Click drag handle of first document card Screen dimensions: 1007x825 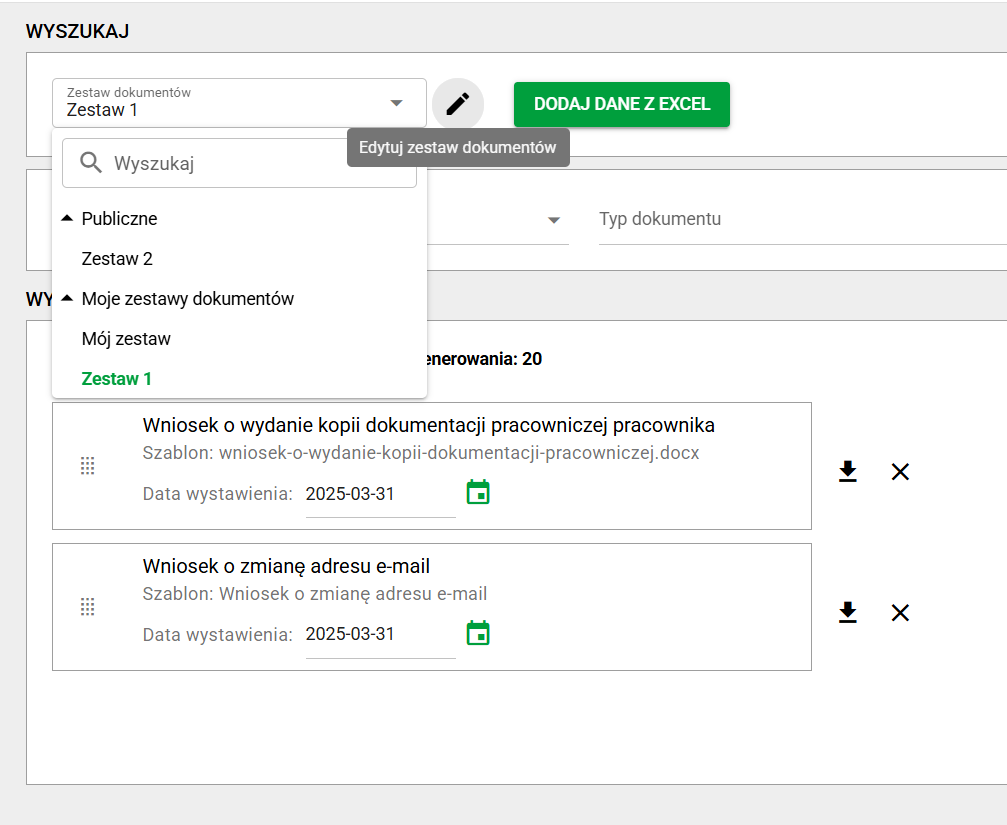click(87, 466)
